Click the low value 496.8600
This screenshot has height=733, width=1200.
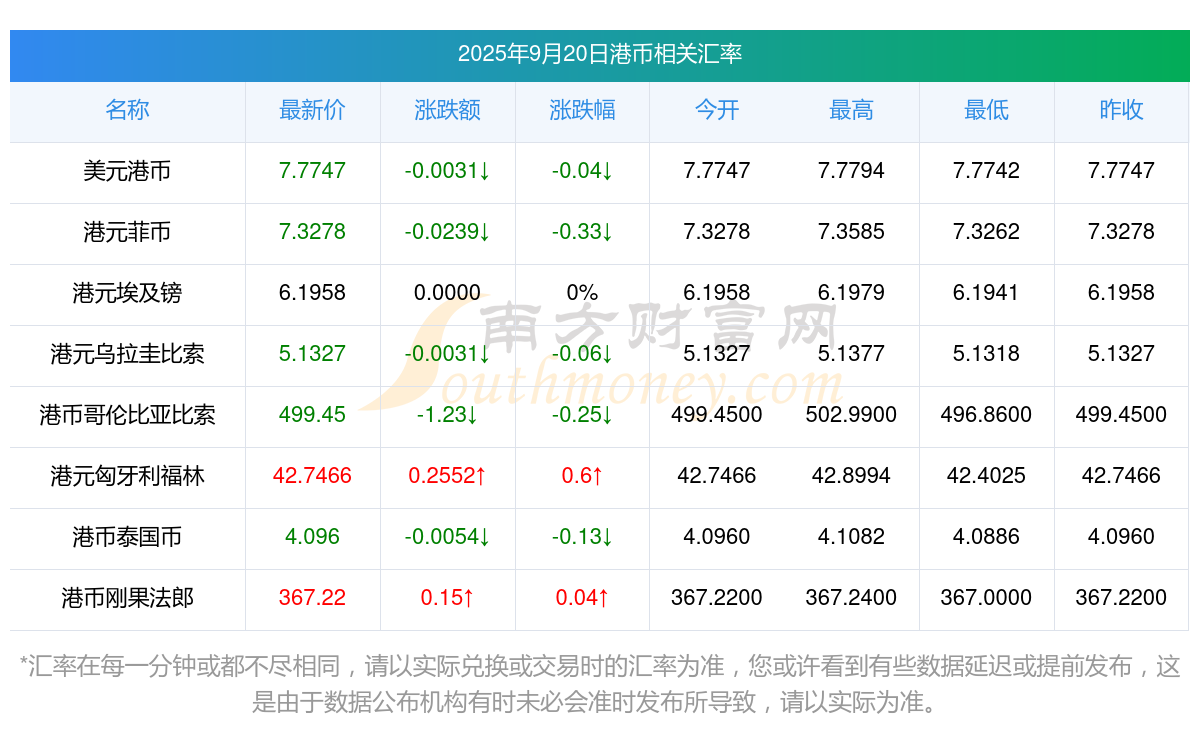pyautogui.click(x=986, y=415)
